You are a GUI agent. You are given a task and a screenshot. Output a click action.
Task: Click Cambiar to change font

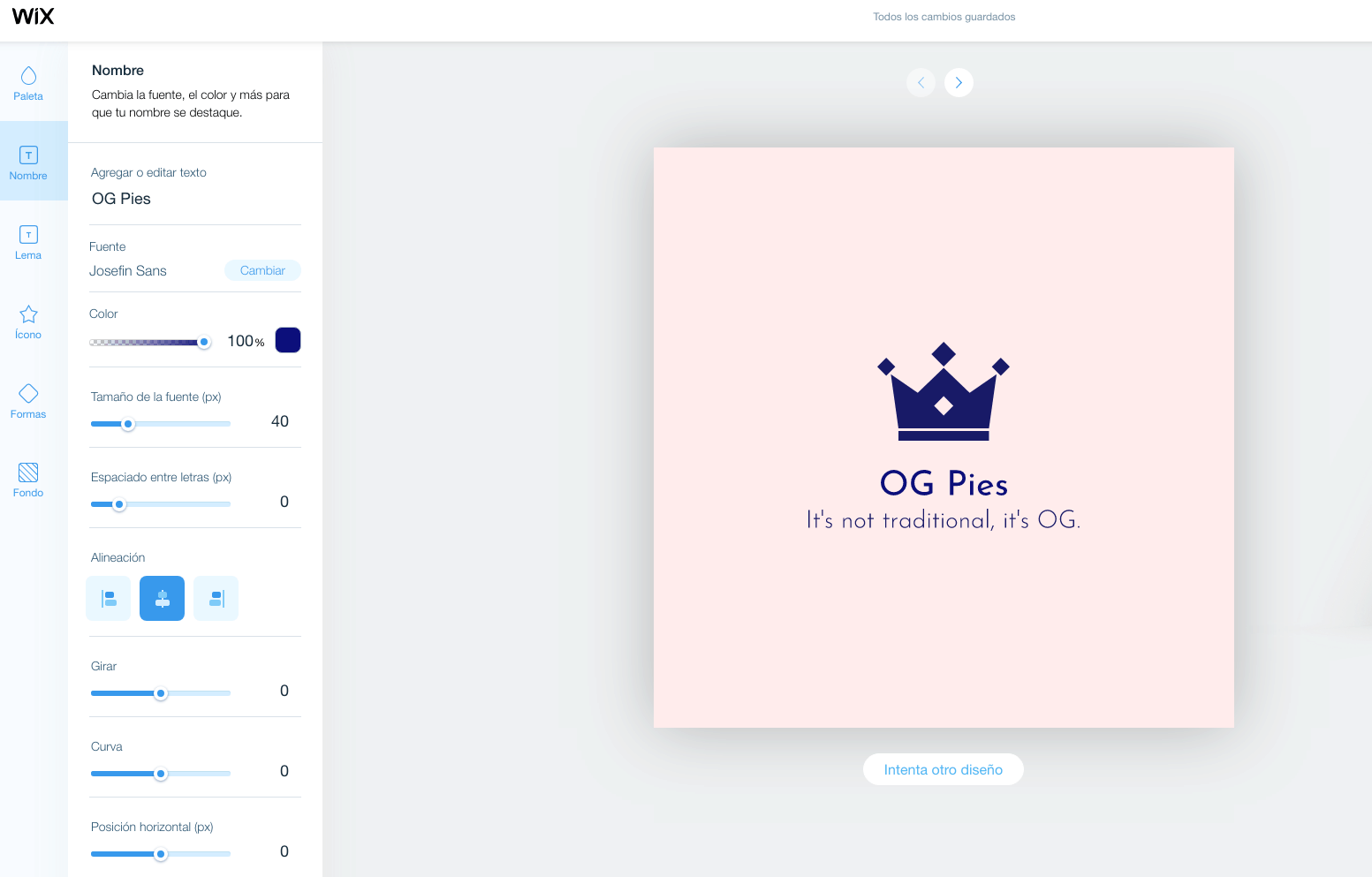262,270
